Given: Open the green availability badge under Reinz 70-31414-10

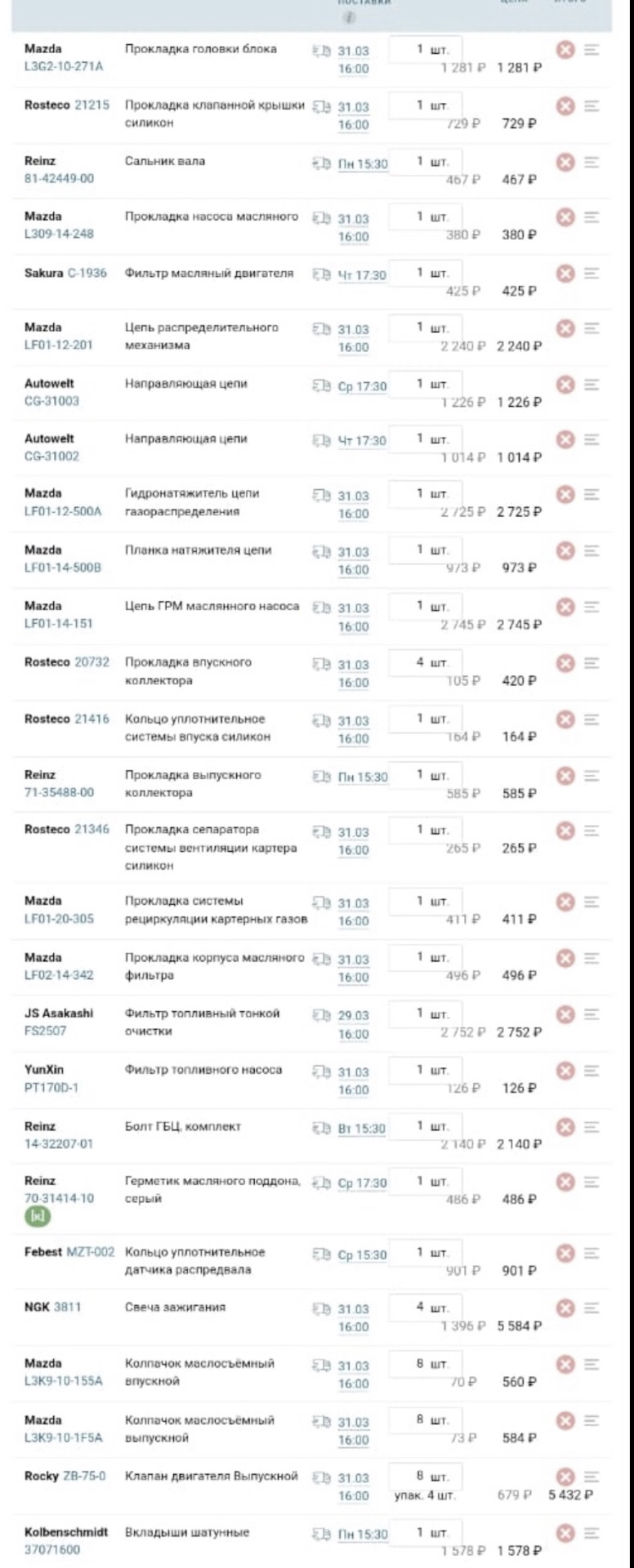Looking at the screenshot, I should coord(37,1216).
